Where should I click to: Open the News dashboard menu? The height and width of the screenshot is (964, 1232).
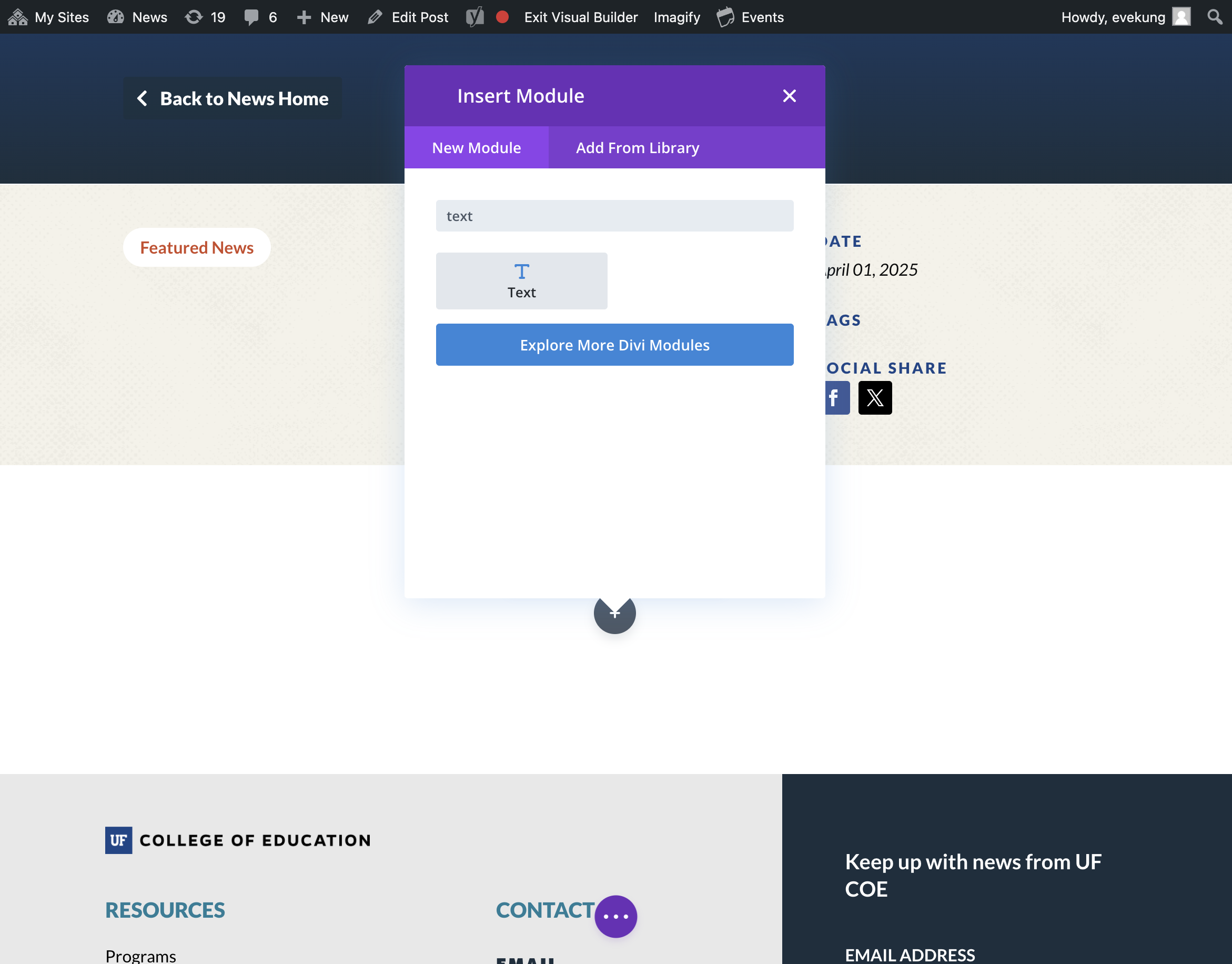point(137,17)
